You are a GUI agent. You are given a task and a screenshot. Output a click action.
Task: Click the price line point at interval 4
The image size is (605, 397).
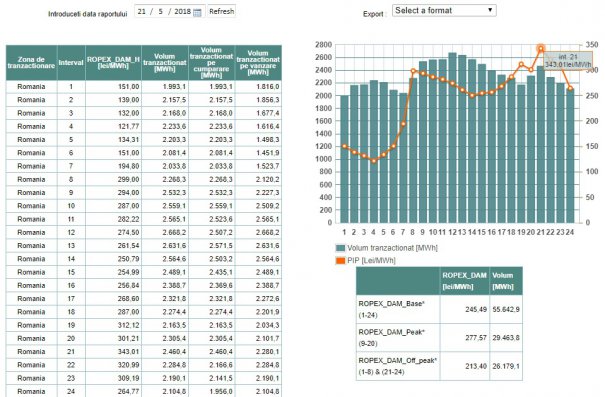(373, 161)
